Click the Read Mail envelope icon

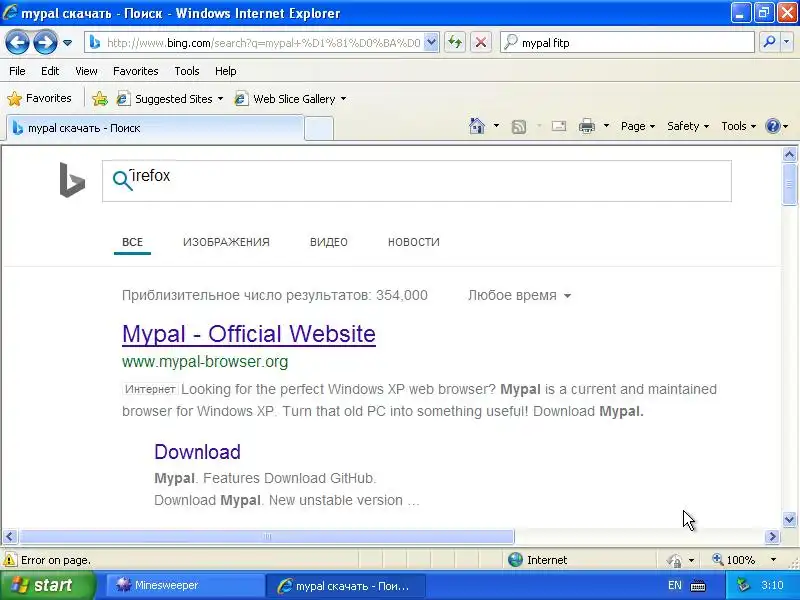tap(559, 126)
